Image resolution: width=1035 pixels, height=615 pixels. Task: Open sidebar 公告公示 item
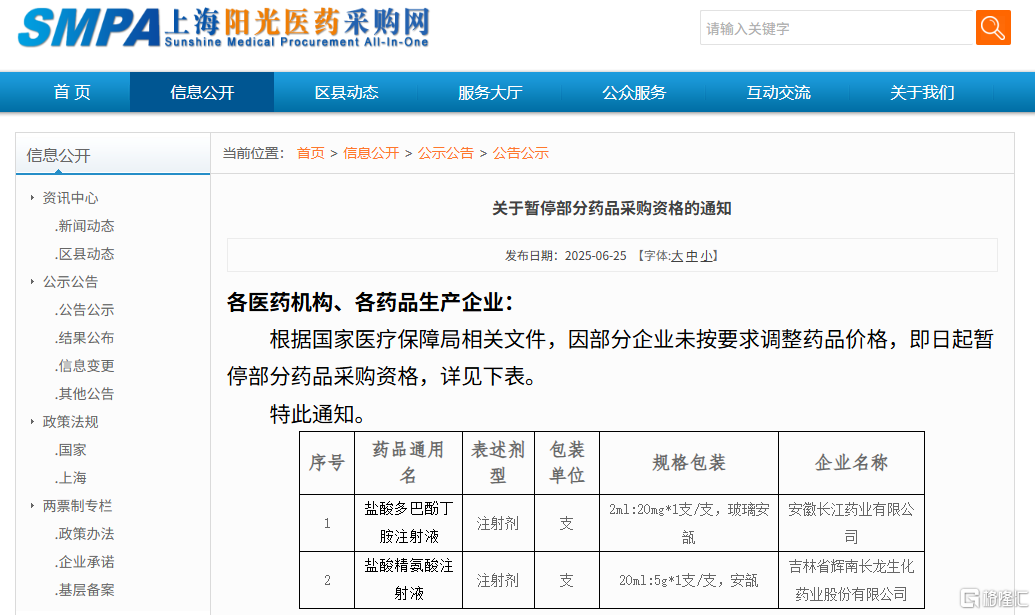coord(84,309)
